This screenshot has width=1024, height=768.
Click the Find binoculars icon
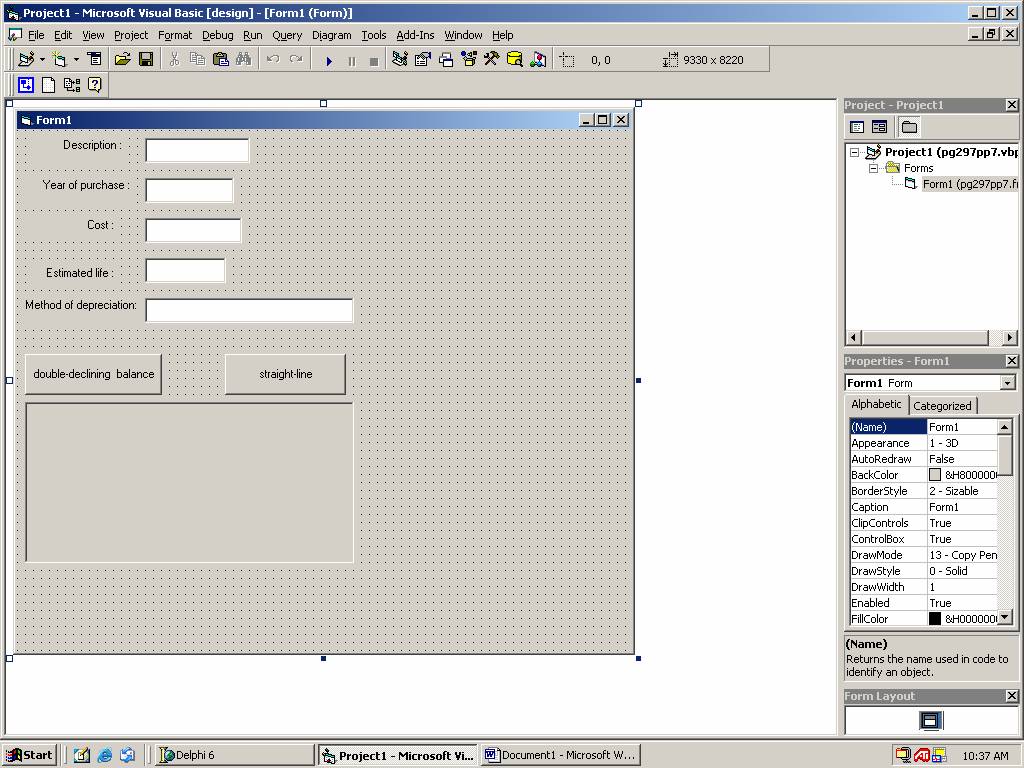(x=243, y=60)
